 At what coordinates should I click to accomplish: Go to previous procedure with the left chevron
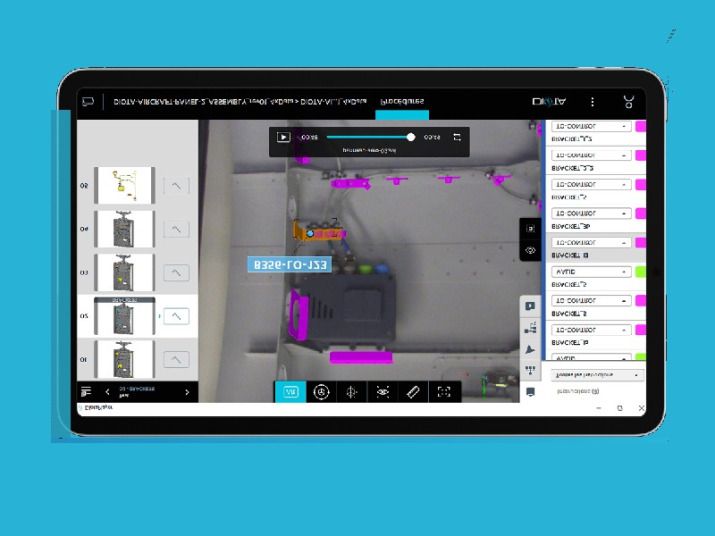click(107, 392)
